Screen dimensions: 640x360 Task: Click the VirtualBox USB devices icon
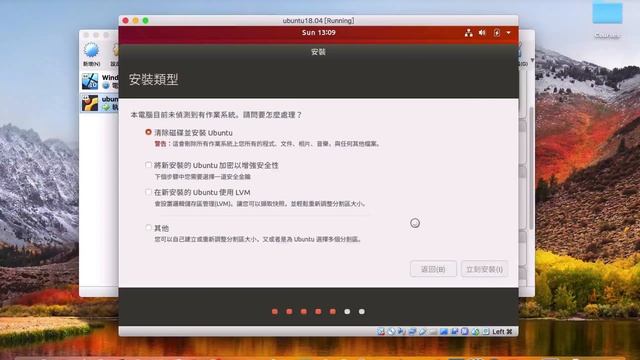(422, 331)
